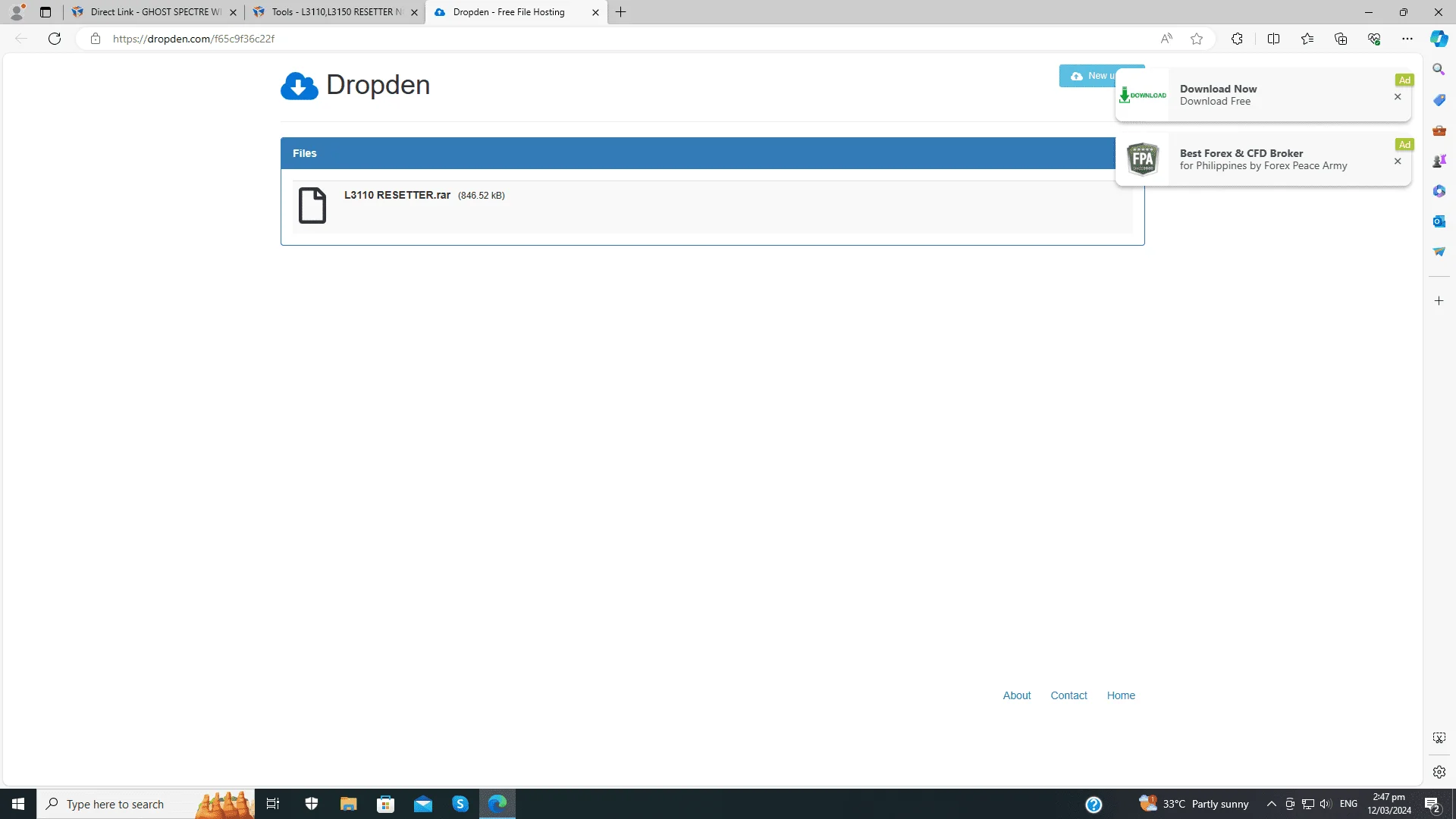Toggle Split screen icon
The width and height of the screenshot is (1456, 819).
tap(1273, 39)
